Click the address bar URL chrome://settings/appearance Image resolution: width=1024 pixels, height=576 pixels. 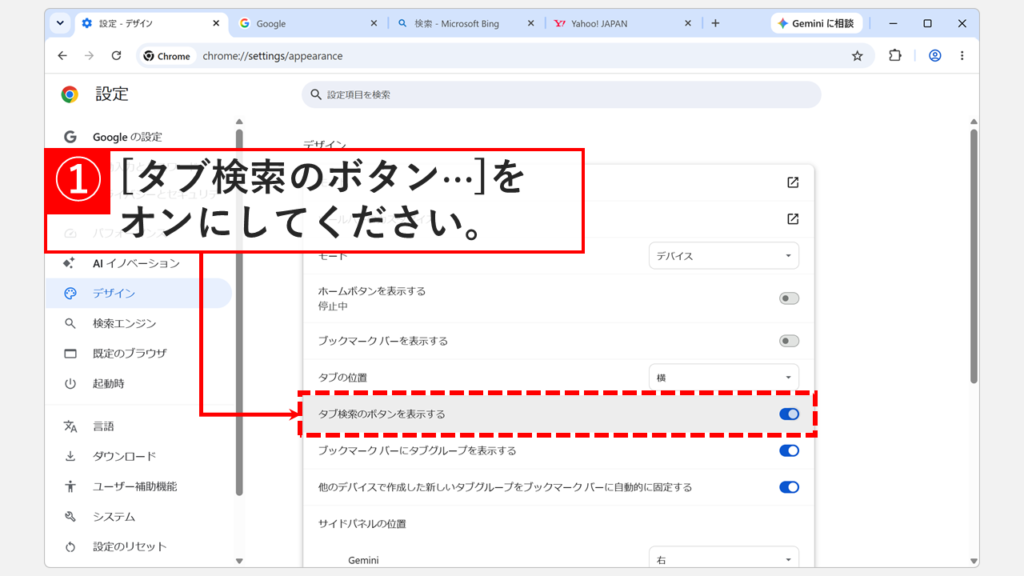point(272,56)
